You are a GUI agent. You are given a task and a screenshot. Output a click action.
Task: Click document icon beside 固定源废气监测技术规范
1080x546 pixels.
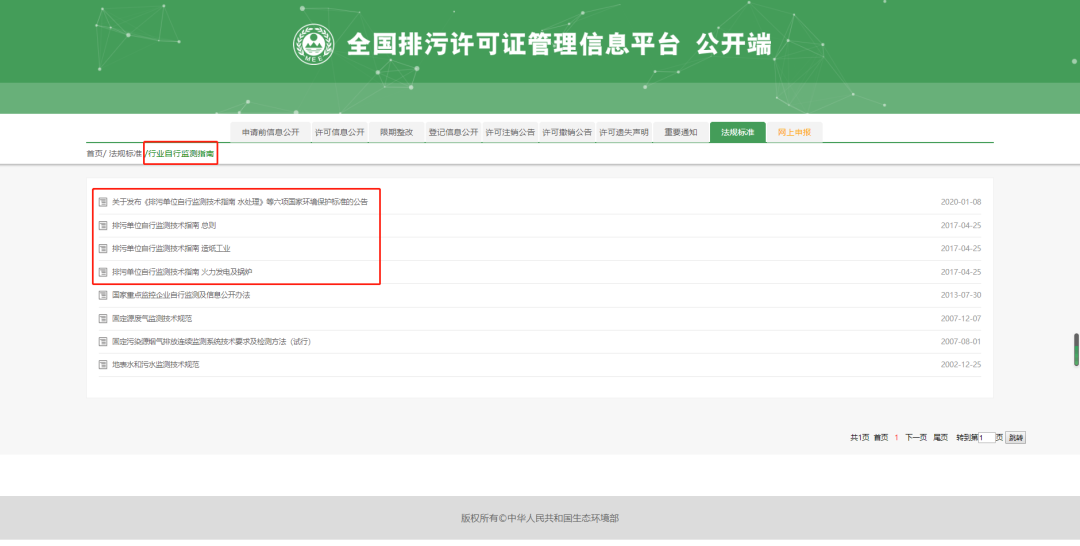[x=103, y=318]
